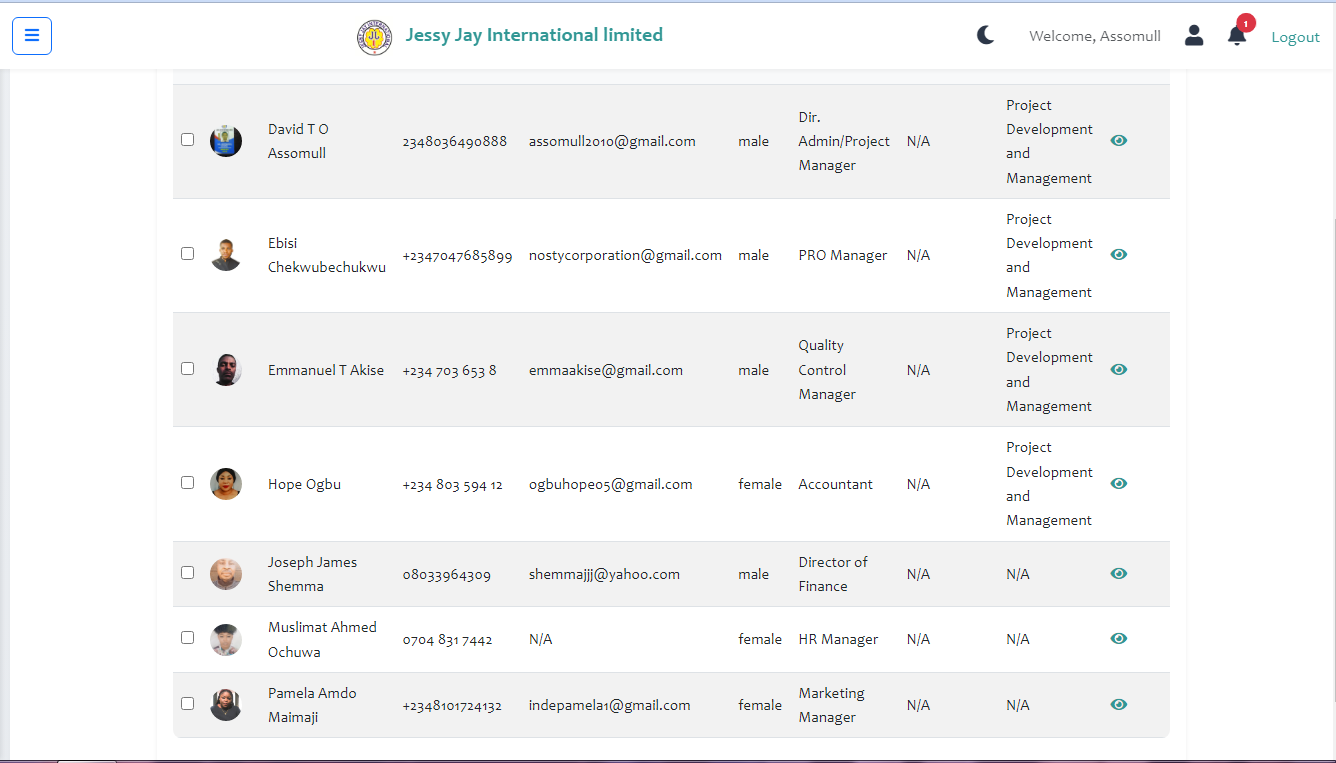Click eye icon for Emmanuel T Akise

pos(1119,370)
